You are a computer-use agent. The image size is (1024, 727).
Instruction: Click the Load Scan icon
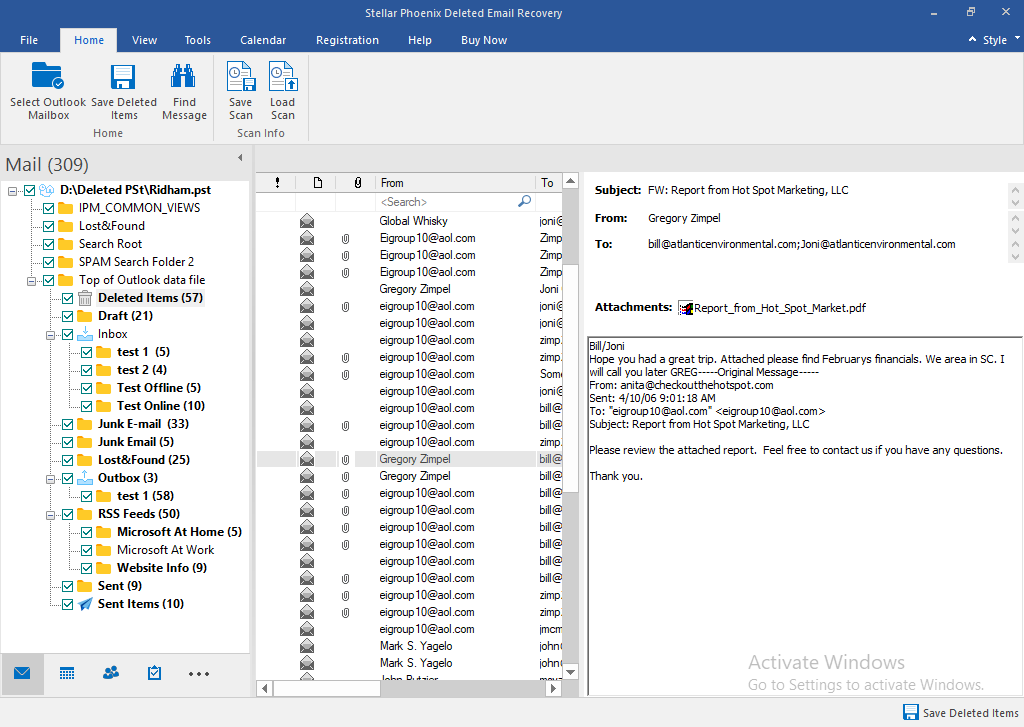pyautogui.click(x=282, y=79)
